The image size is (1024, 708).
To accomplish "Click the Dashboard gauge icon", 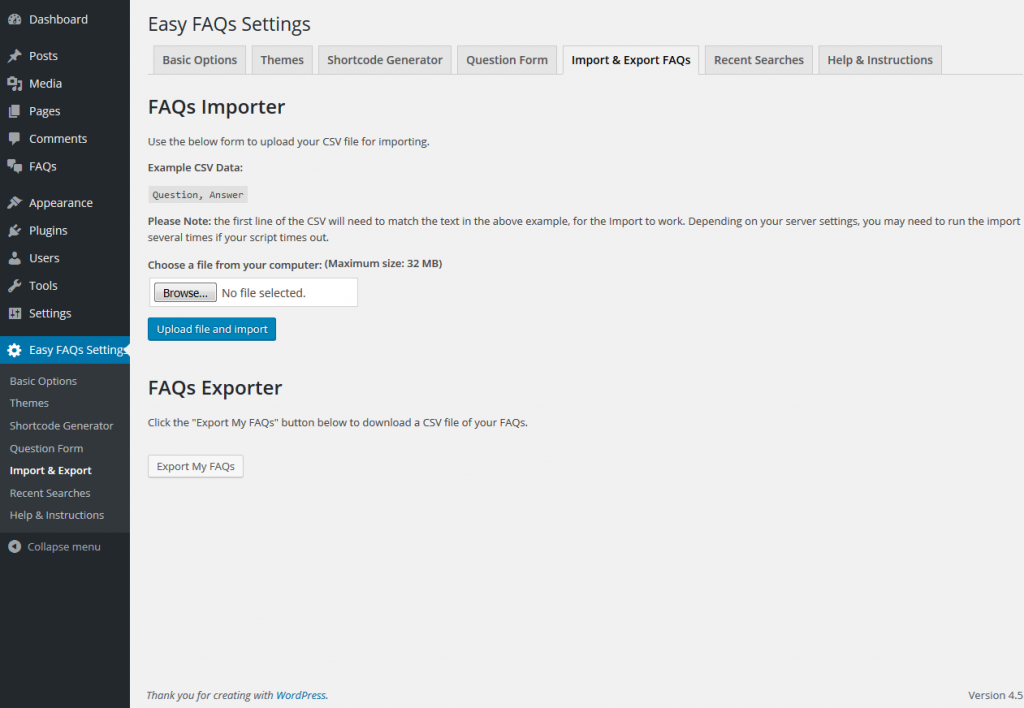I will 14,19.
